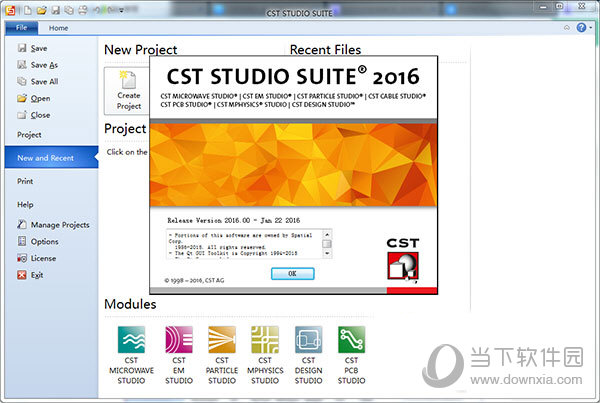Open the CST Particle Studio module
This screenshot has height=403, width=600.
(x=222, y=355)
